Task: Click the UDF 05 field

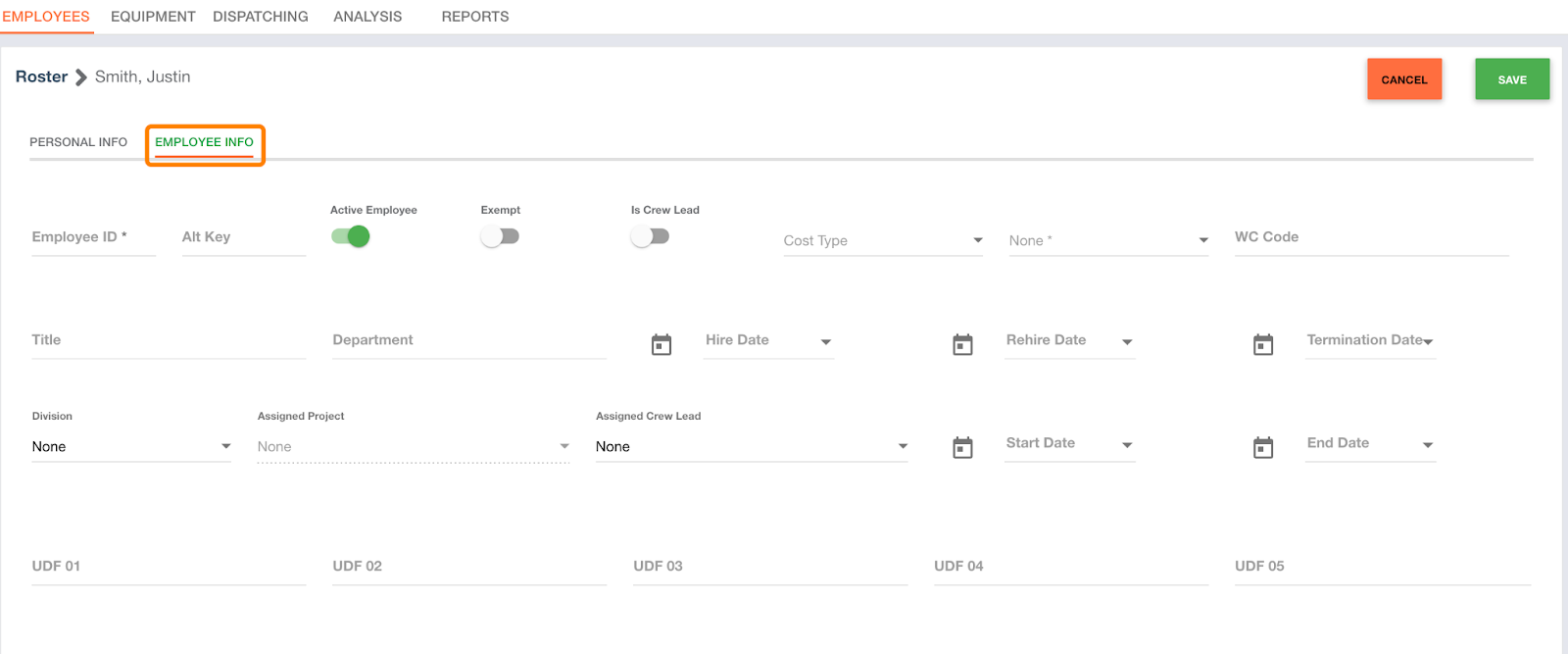Action: [x=1383, y=567]
